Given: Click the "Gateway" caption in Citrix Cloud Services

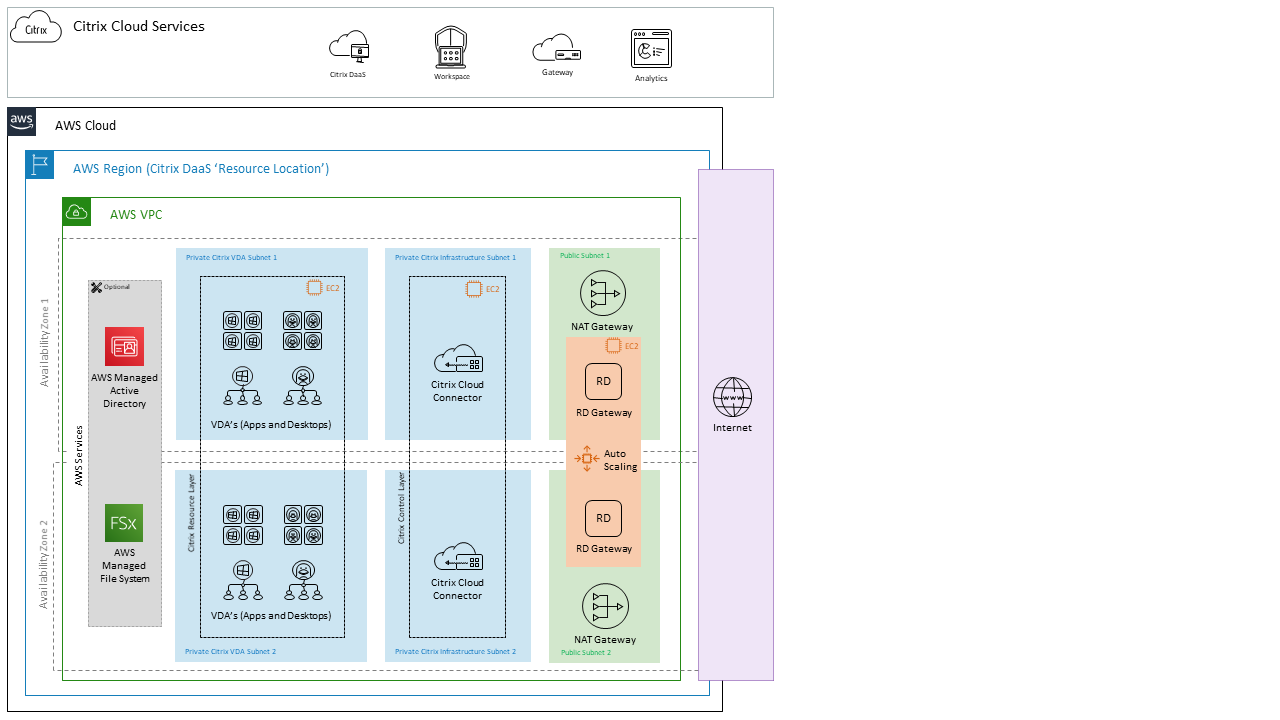Looking at the screenshot, I should tap(558, 72).
